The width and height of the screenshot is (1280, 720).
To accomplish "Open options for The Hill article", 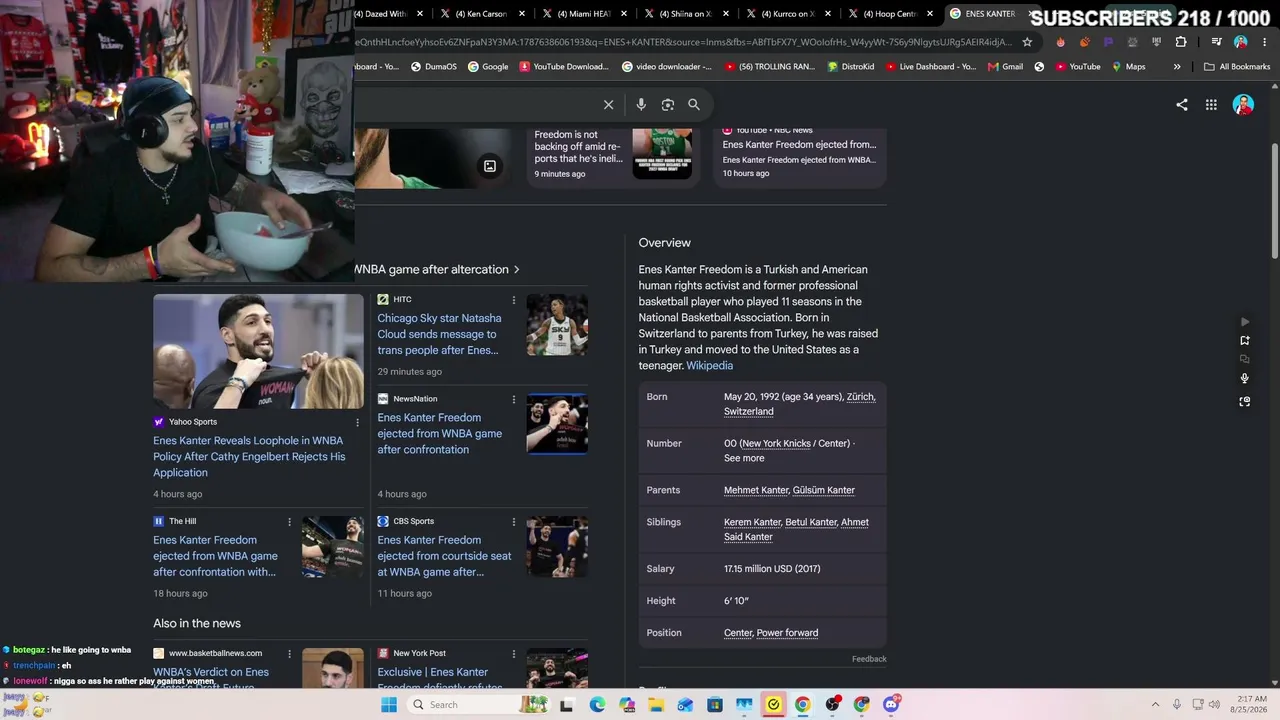I will pyautogui.click(x=290, y=522).
